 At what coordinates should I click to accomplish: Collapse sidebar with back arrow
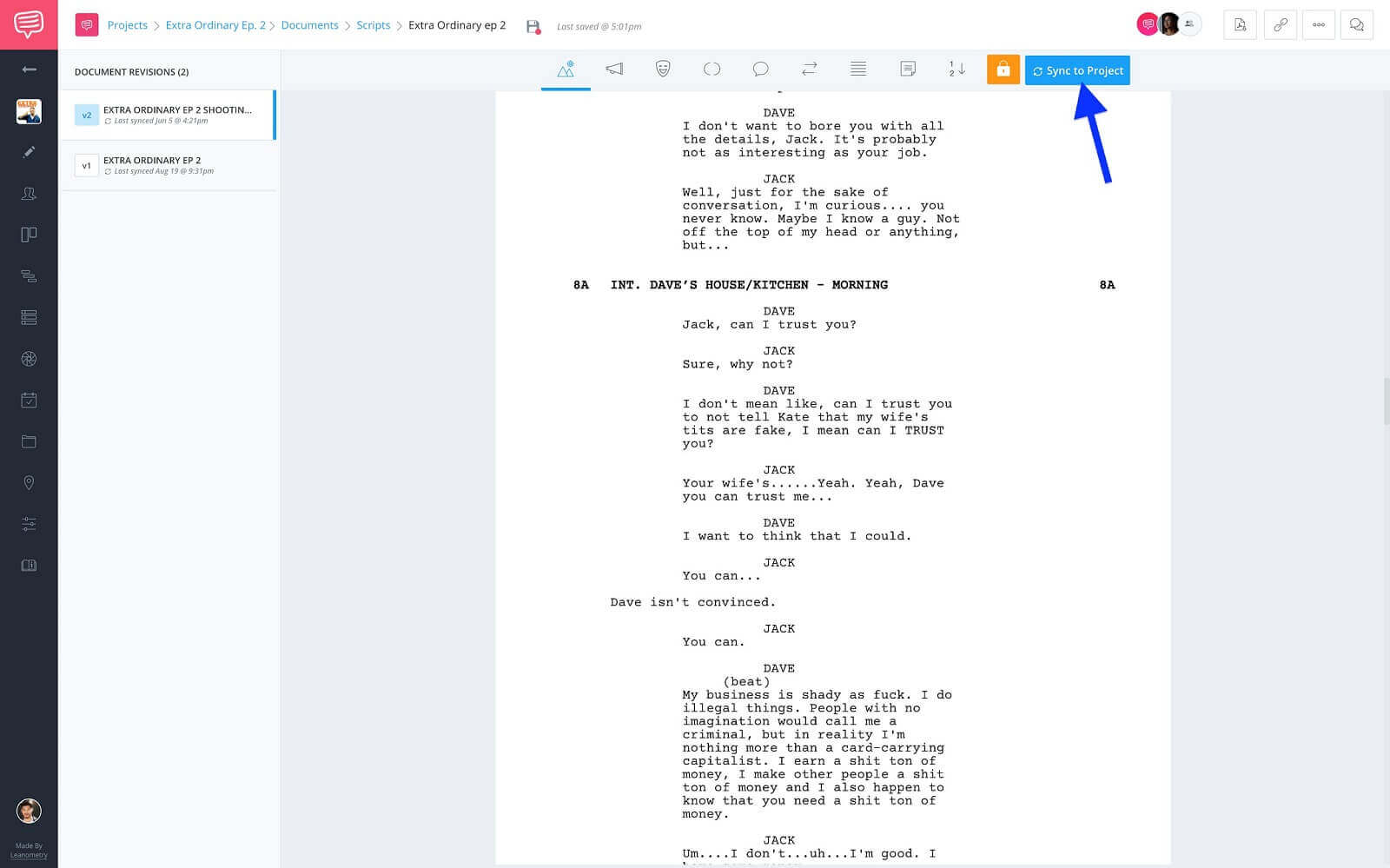(29, 70)
